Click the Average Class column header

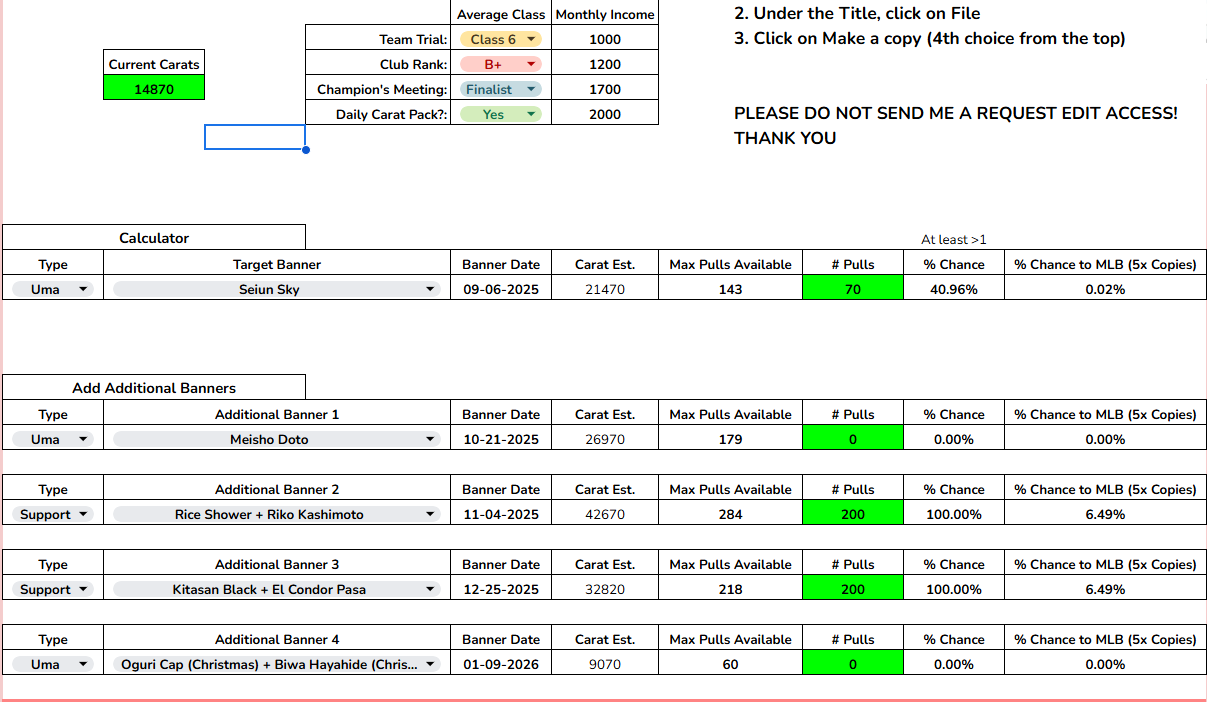(x=501, y=14)
